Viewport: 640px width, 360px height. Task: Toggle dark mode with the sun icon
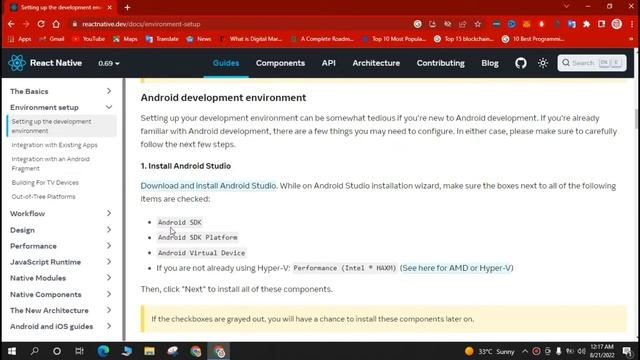tap(542, 63)
